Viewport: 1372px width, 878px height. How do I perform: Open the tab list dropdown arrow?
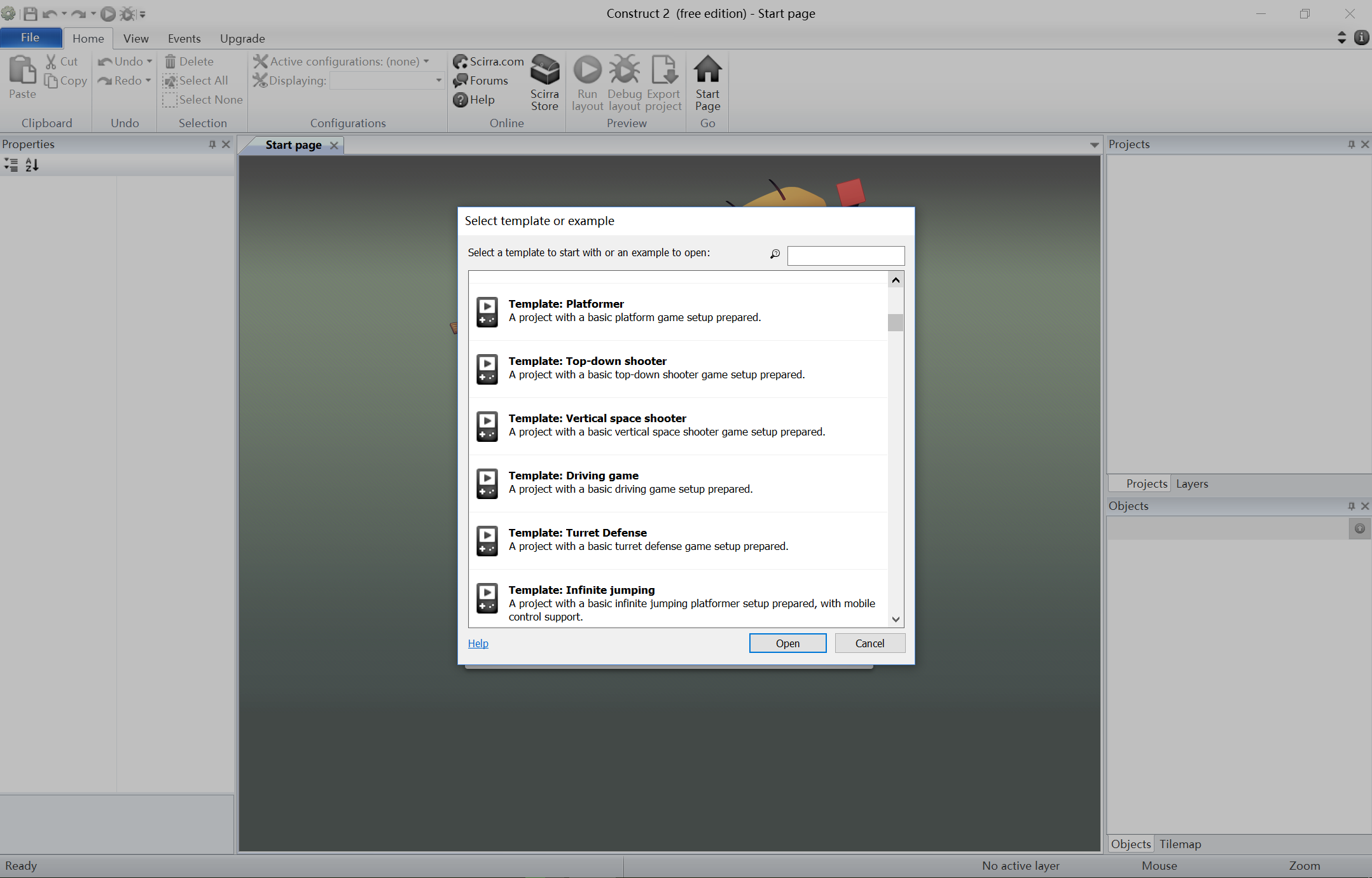1094,145
